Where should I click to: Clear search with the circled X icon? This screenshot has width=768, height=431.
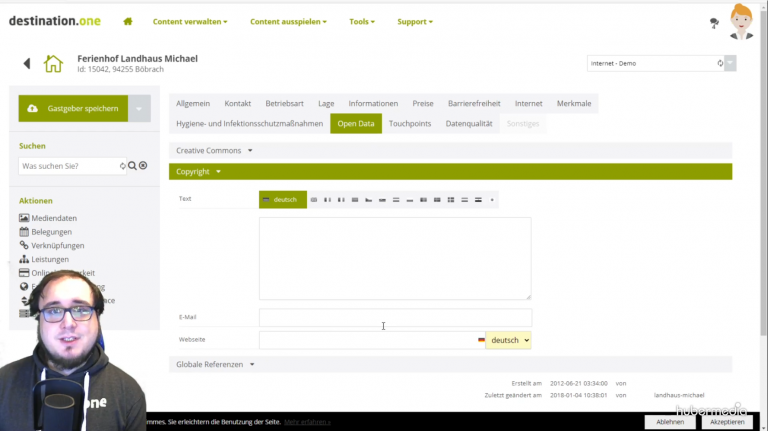point(143,166)
